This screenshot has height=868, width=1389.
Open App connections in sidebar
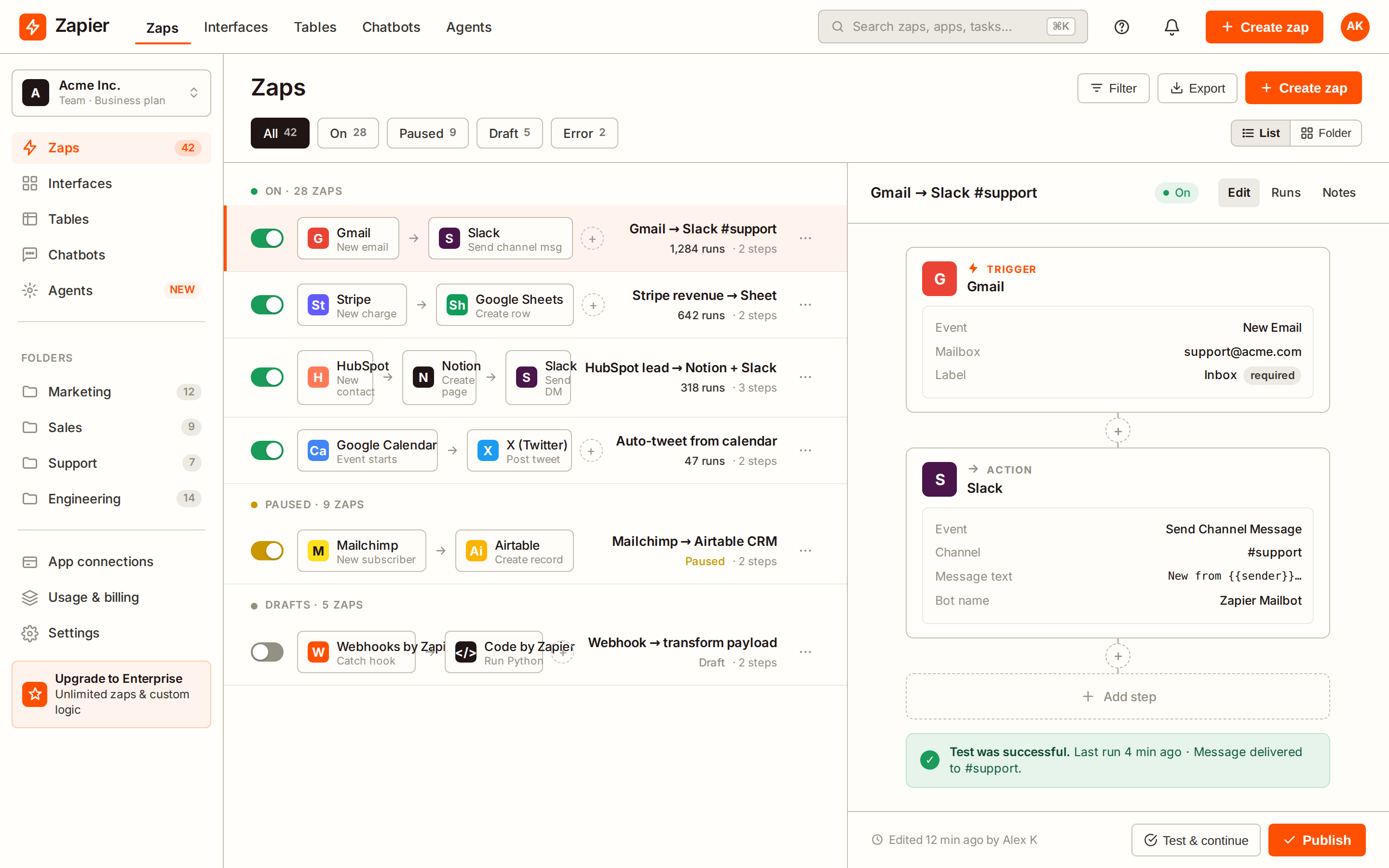coord(111,562)
